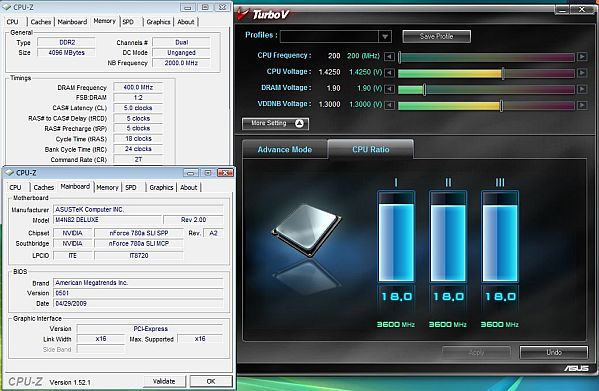Click the Save Profile button
The image size is (599, 391).
(x=436, y=36)
